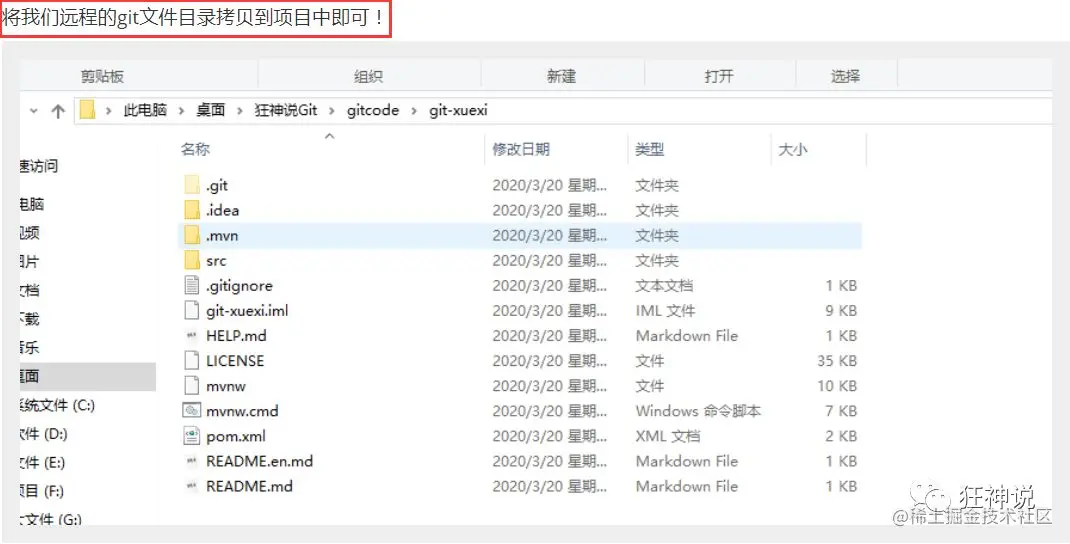
Task: Click the 组织 ribbon group label
Action: click(368, 76)
